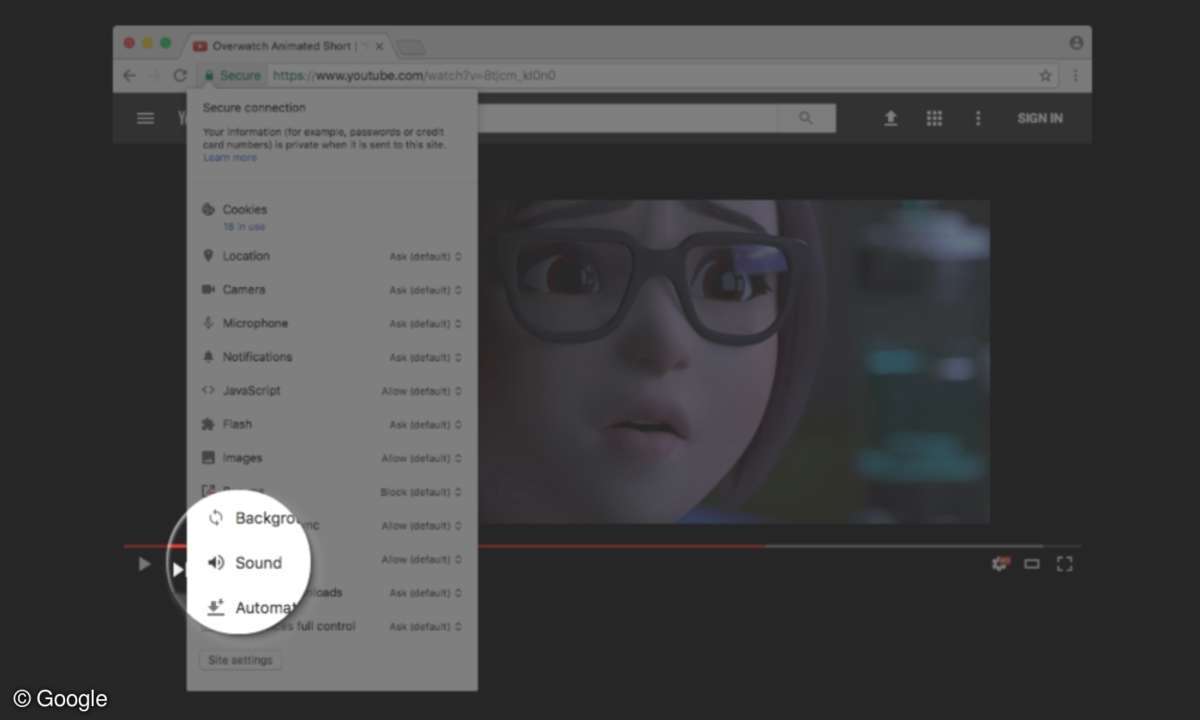
Task: Click the JavaScript code brackets icon
Action: coord(208,391)
